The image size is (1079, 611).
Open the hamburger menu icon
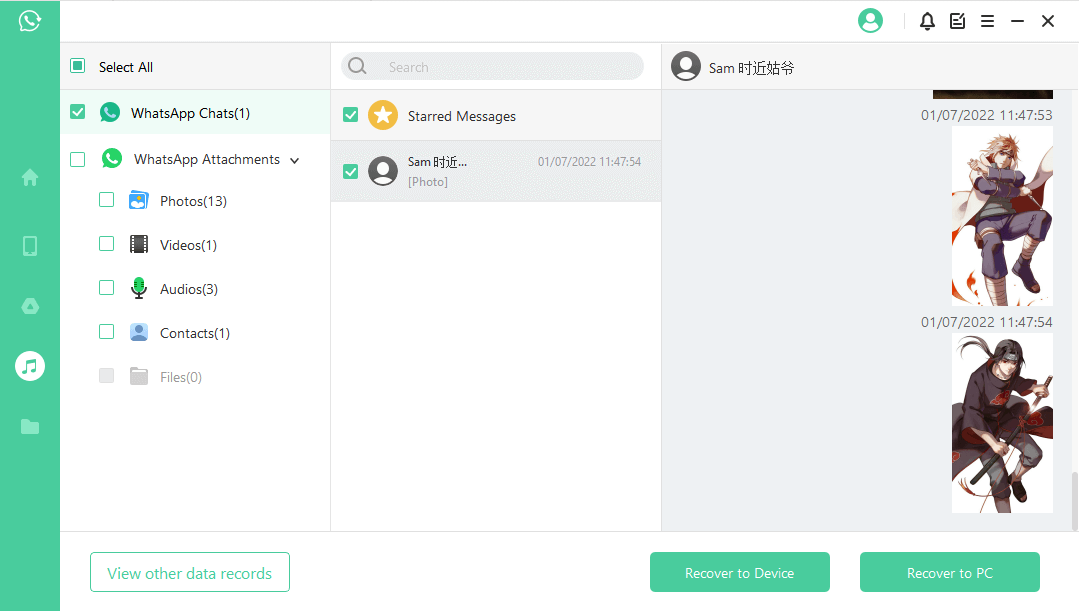click(987, 21)
